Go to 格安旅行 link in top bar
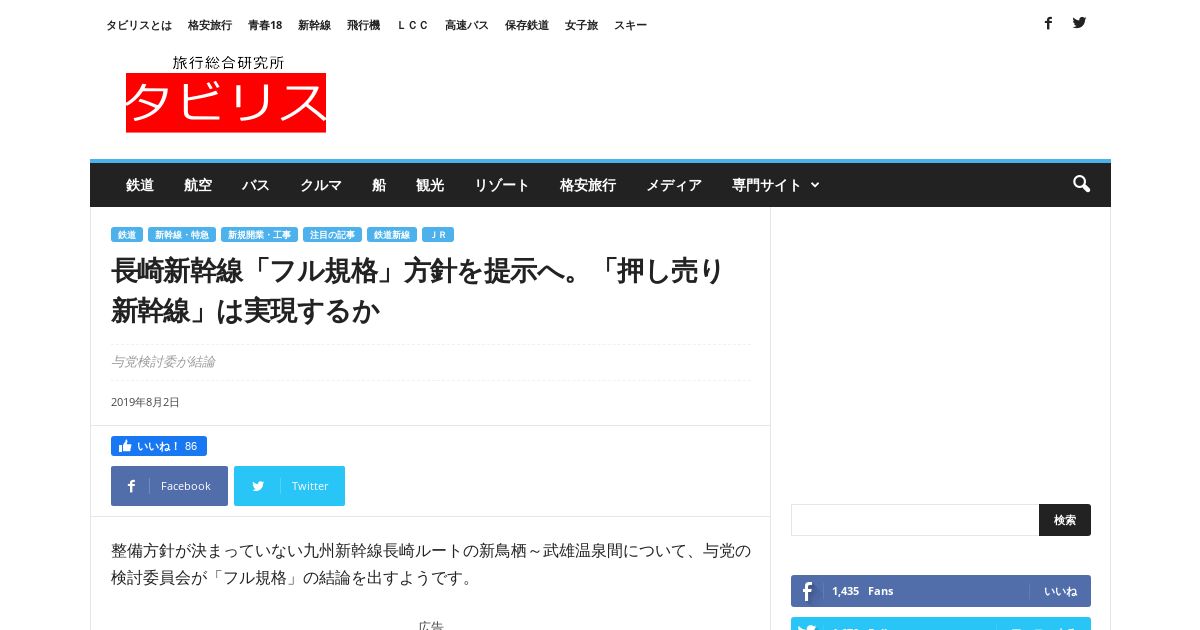This screenshot has width=1200, height=630. point(210,25)
